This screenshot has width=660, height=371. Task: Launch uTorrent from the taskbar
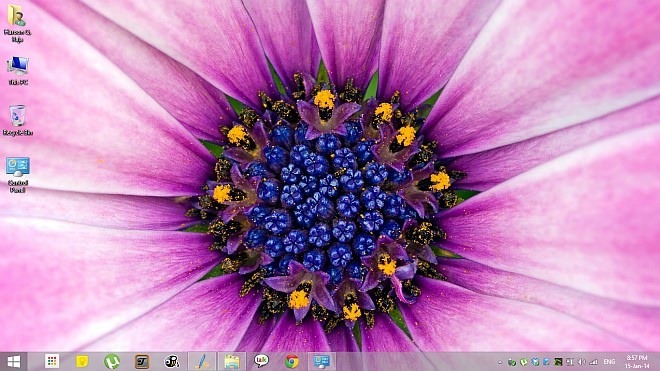pos(112,361)
